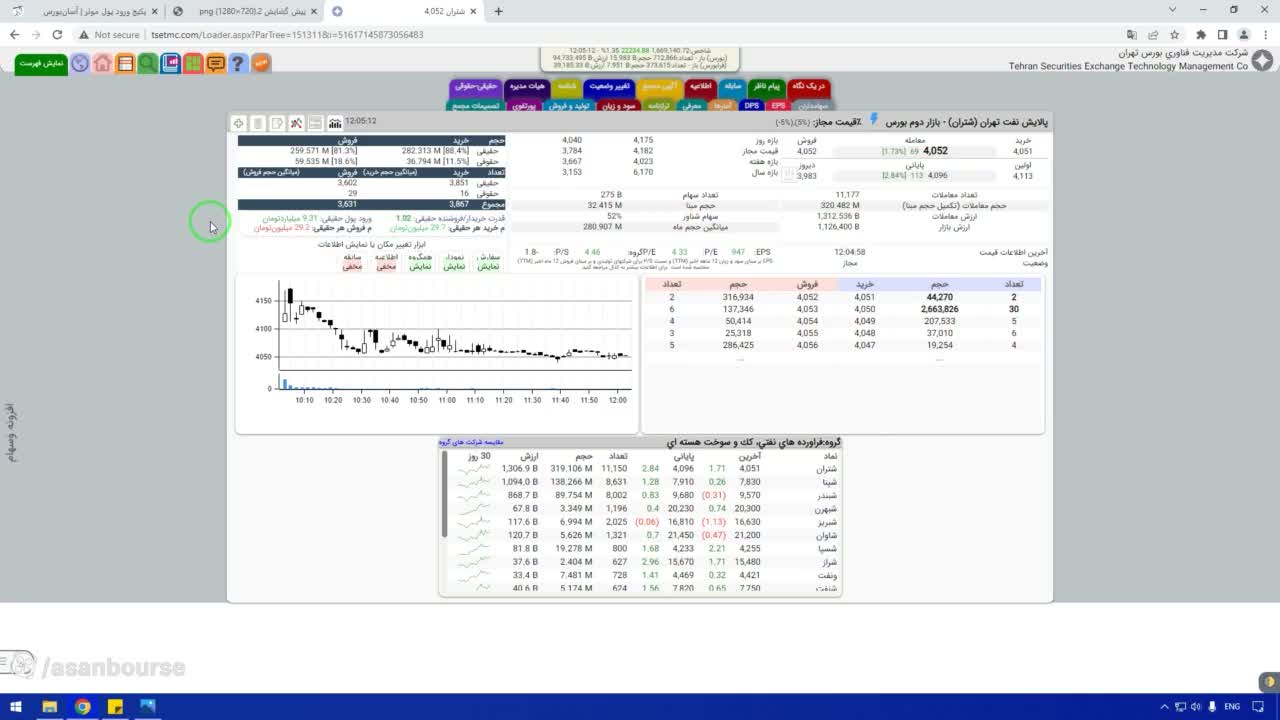The height and width of the screenshot is (720, 1280).
Task: Switch to the سابقه tab
Action: [733, 87]
